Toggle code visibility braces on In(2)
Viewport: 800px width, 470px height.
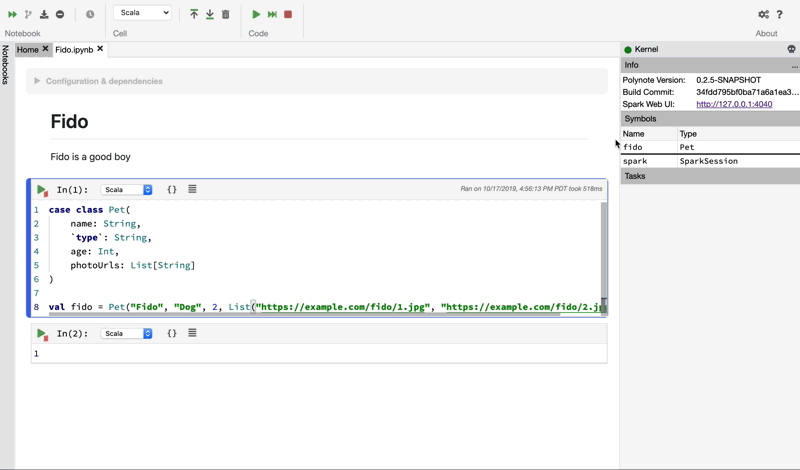pyautogui.click(x=172, y=333)
